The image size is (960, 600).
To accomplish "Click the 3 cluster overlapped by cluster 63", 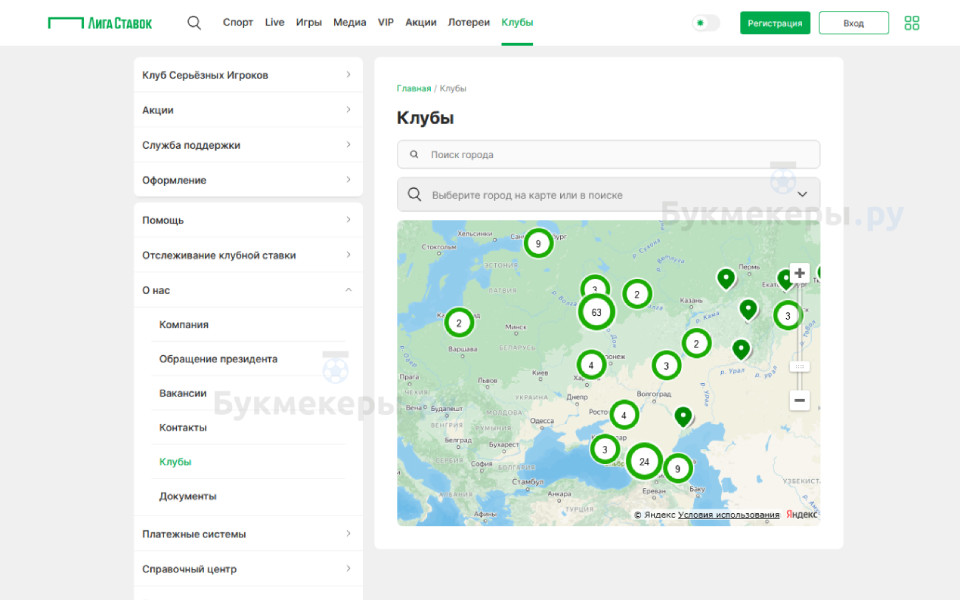I will tap(594, 285).
